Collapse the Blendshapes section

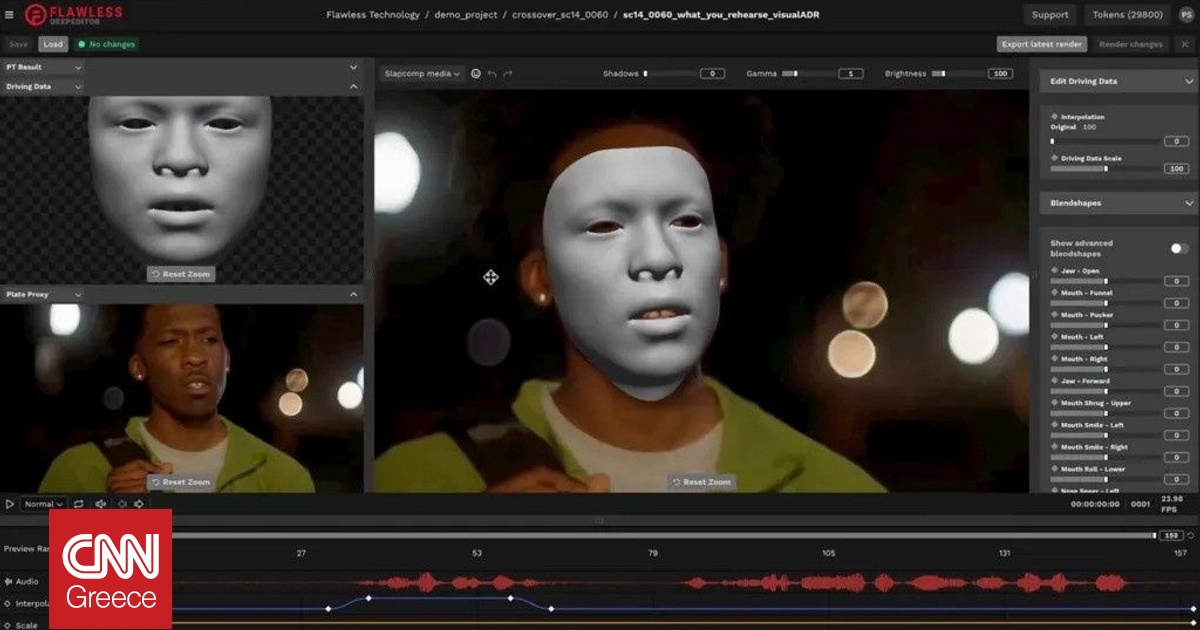coord(1188,203)
